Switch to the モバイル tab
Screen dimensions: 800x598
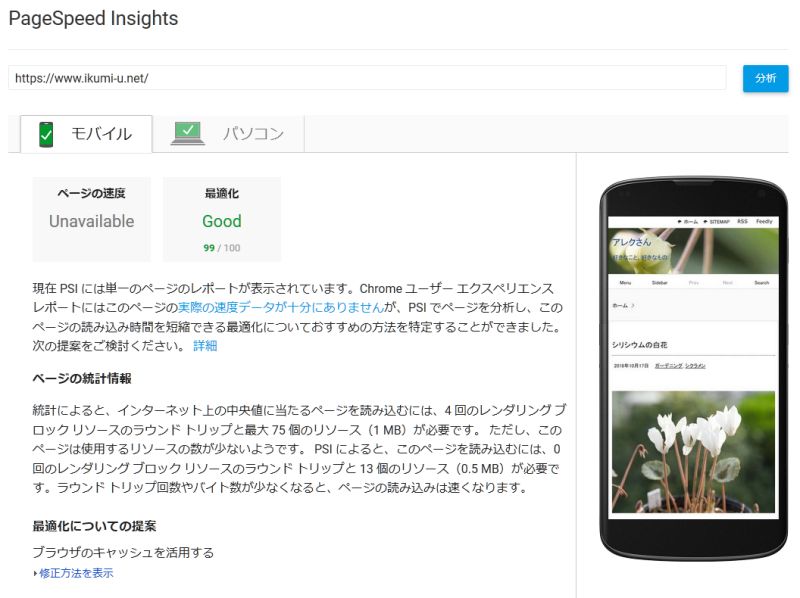[x=86, y=134]
